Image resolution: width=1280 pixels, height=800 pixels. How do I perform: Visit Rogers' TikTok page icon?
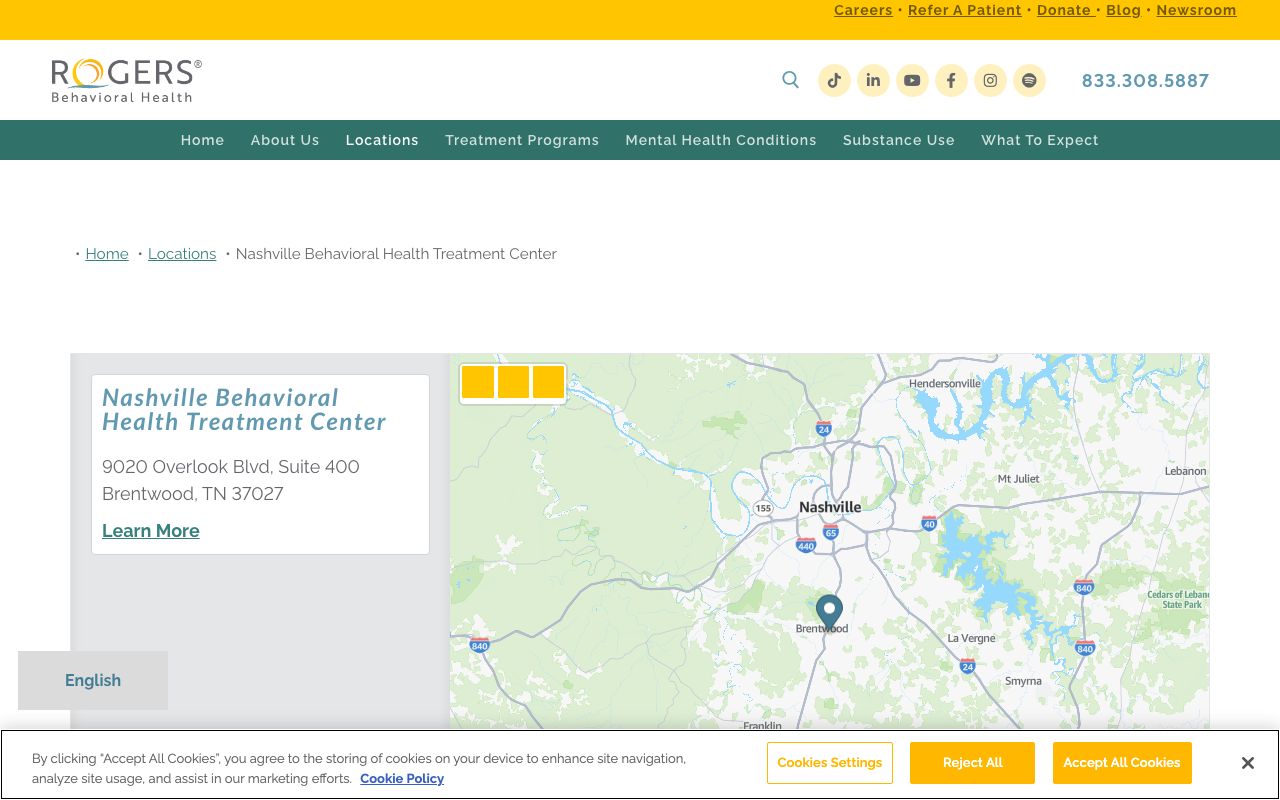tap(834, 80)
